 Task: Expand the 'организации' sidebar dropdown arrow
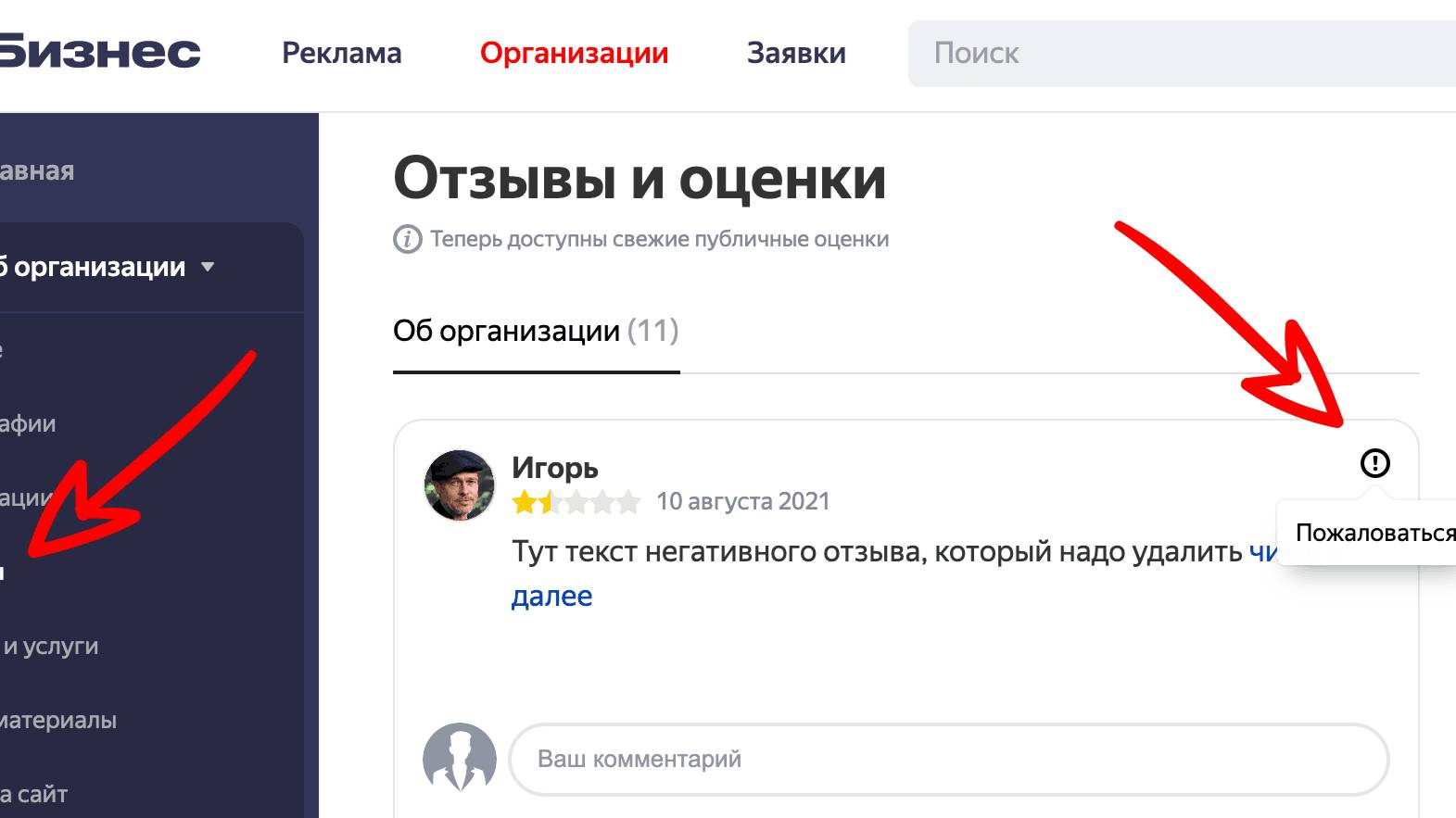(208, 267)
